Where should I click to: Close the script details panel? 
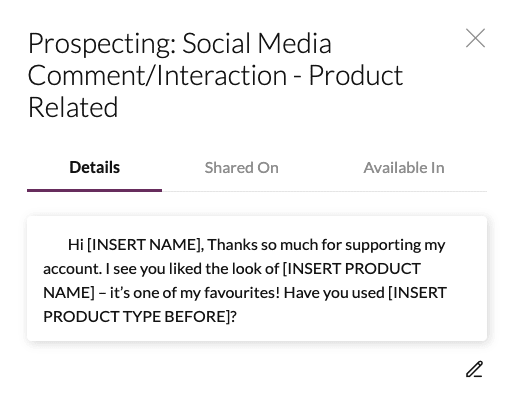tap(475, 38)
